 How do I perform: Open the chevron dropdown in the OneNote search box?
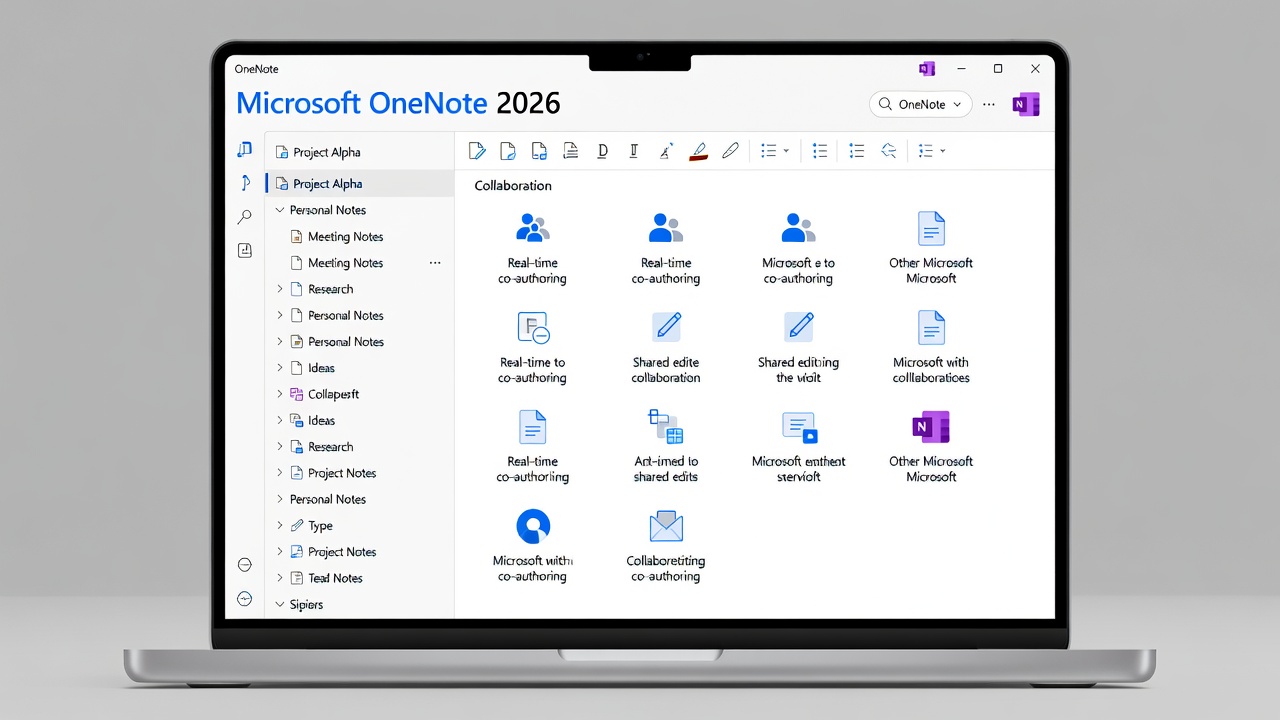click(957, 104)
